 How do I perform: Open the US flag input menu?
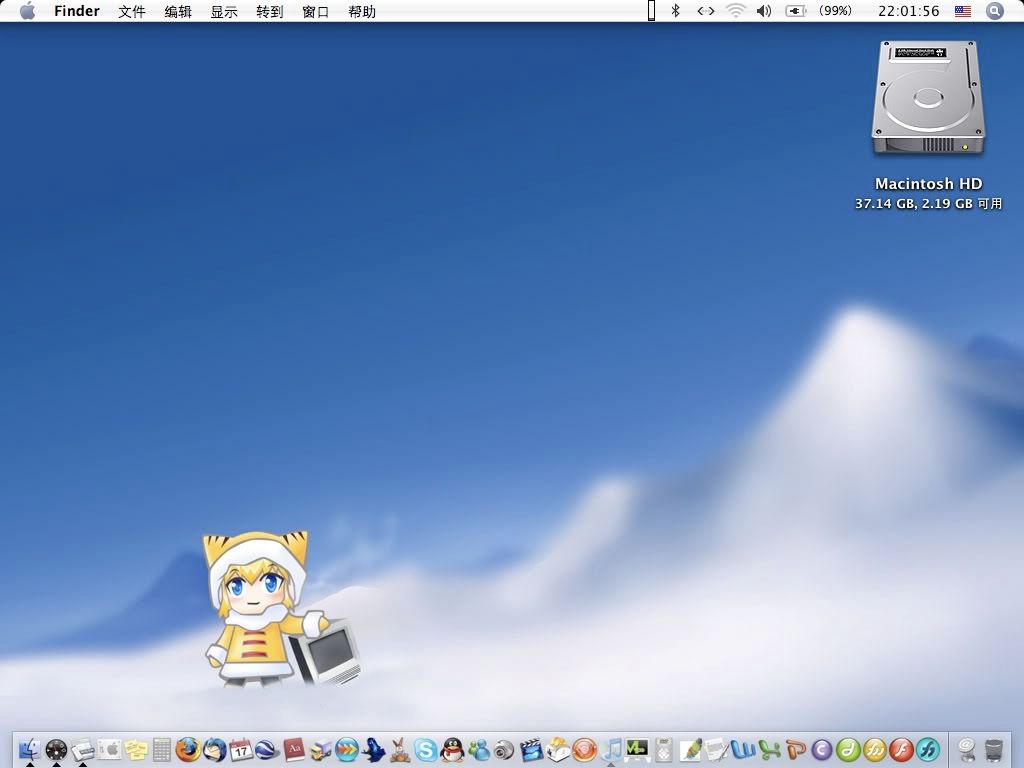963,11
